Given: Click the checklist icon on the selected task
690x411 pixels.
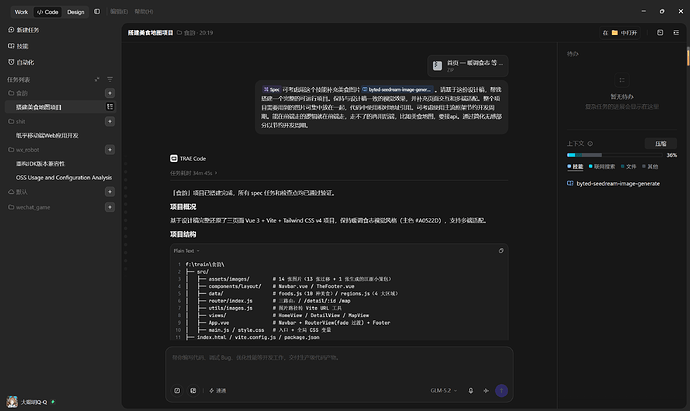Looking at the screenshot, I should (x=110, y=106).
